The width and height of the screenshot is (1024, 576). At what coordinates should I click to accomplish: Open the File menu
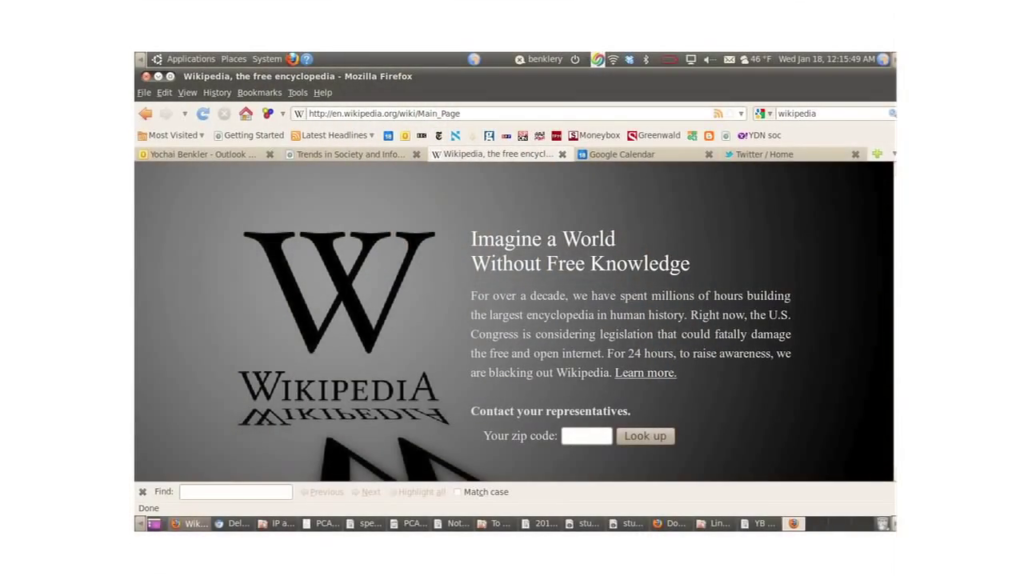[144, 93]
